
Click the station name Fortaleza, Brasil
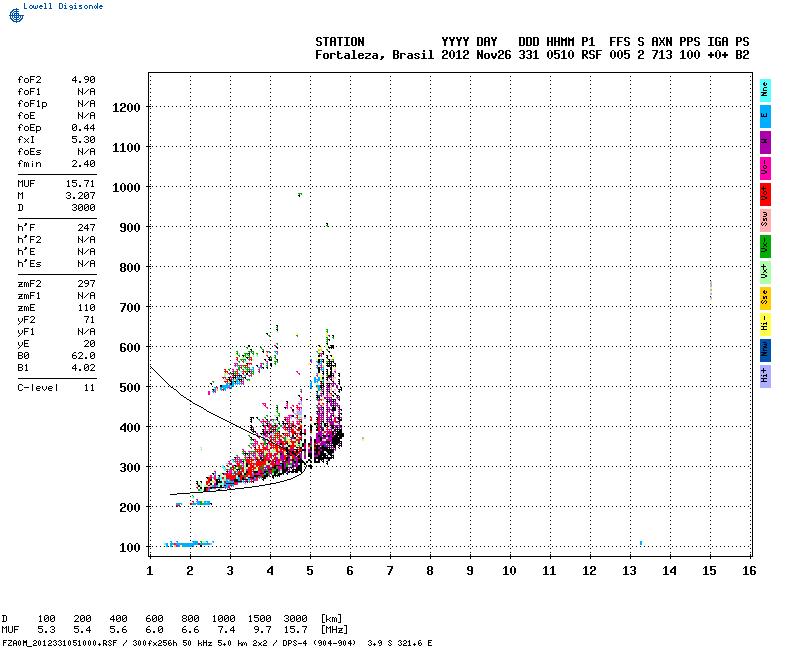click(x=374, y=55)
